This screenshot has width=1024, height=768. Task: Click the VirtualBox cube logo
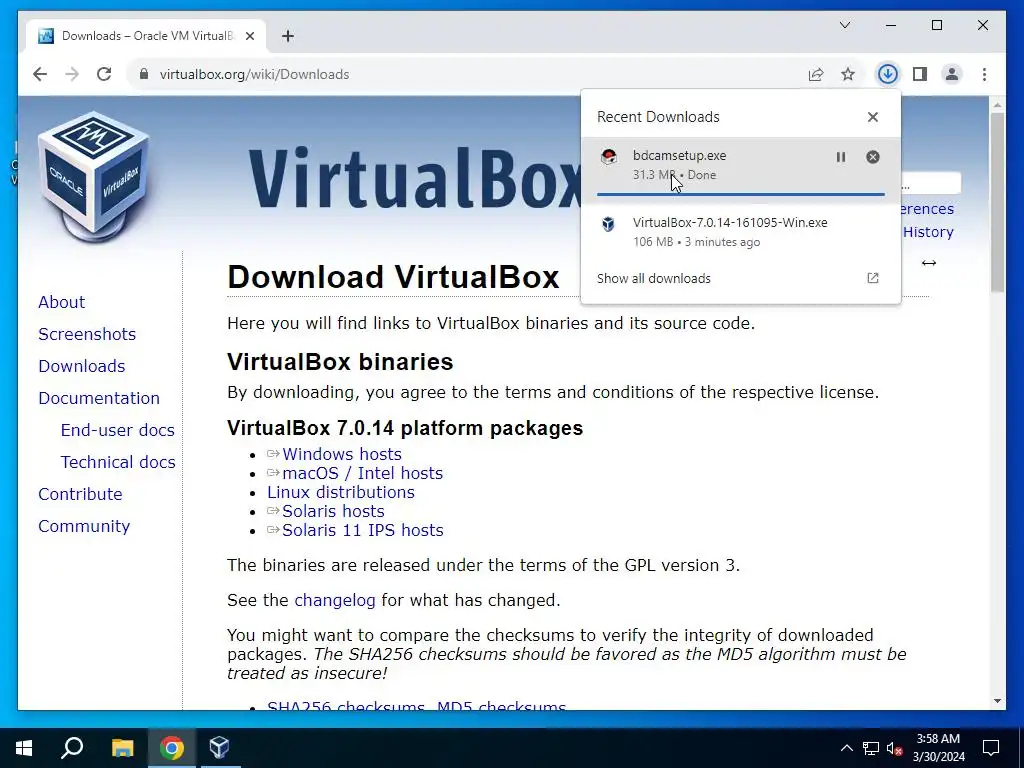[94, 176]
